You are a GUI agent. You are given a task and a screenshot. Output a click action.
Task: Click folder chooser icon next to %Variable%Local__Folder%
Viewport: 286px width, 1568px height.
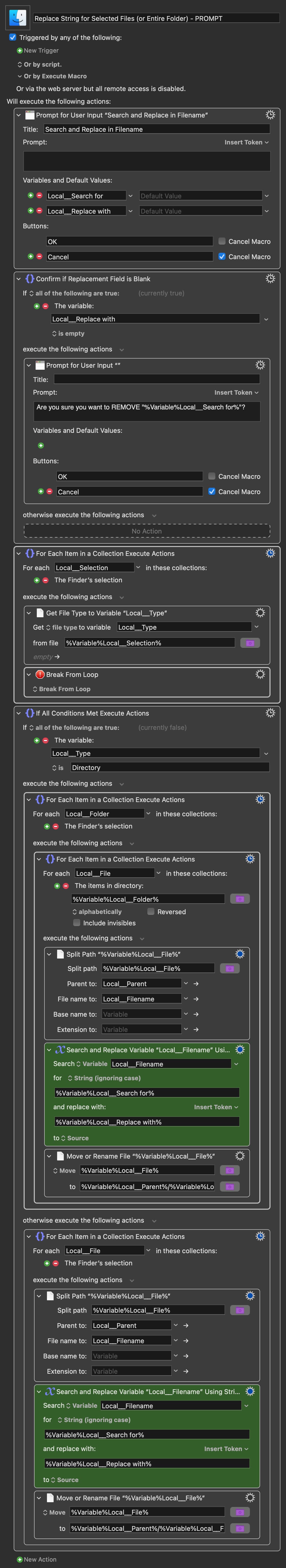(240, 898)
